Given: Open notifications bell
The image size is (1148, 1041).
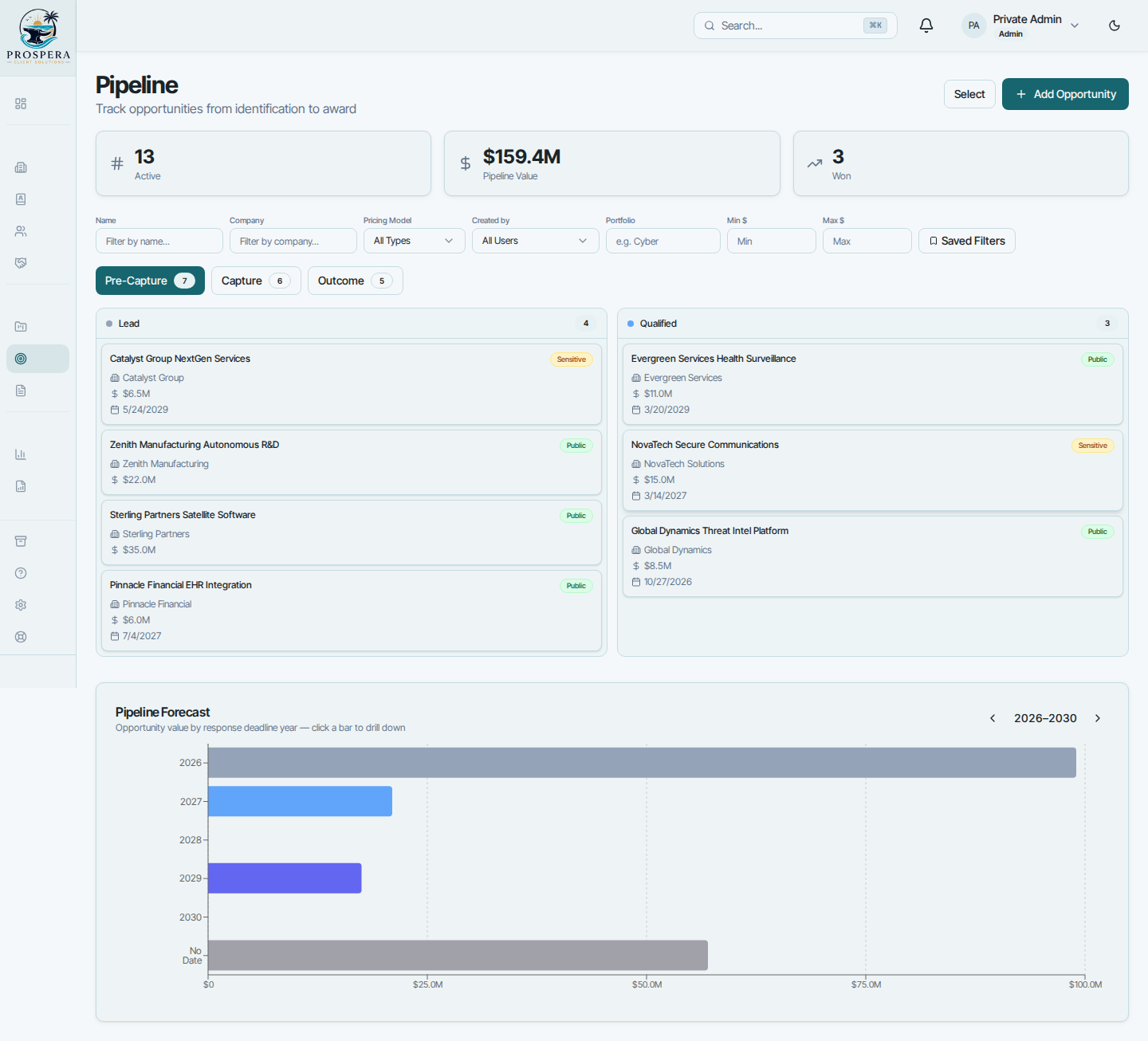Looking at the screenshot, I should click(x=926, y=26).
